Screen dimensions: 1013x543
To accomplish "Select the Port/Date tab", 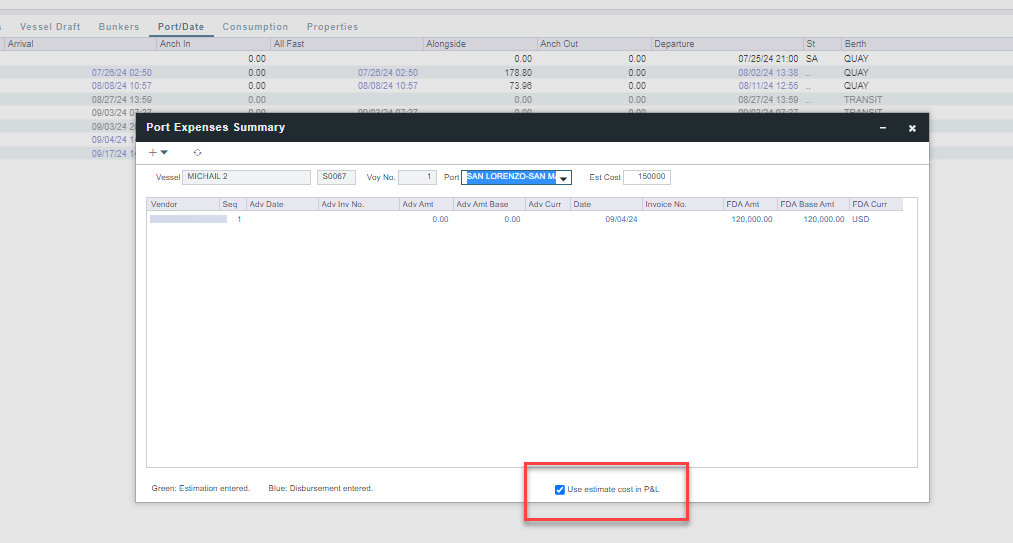I will pos(181,27).
